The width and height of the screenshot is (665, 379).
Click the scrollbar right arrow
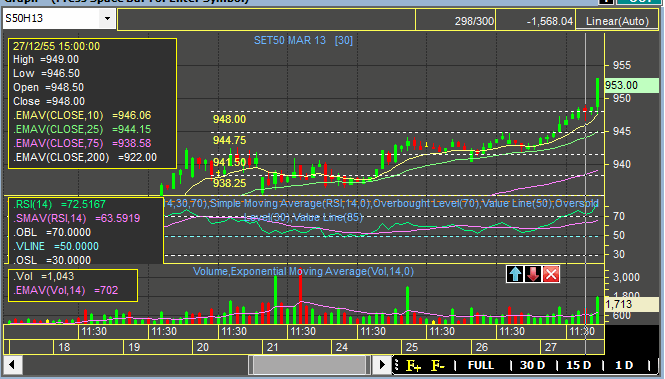(382, 365)
